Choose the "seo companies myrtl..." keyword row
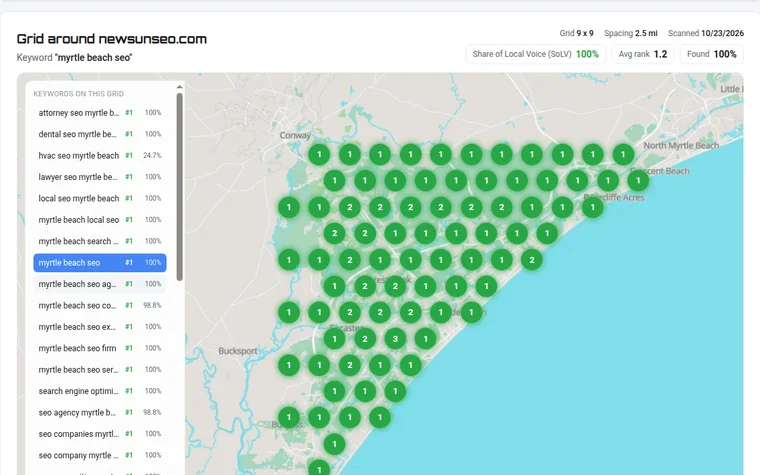The width and height of the screenshot is (760, 475). tap(100, 434)
